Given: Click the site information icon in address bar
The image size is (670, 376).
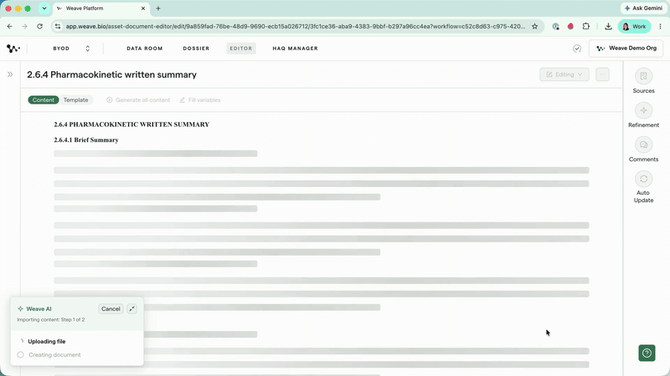Looking at the screenshot, I should pos(58,26).
